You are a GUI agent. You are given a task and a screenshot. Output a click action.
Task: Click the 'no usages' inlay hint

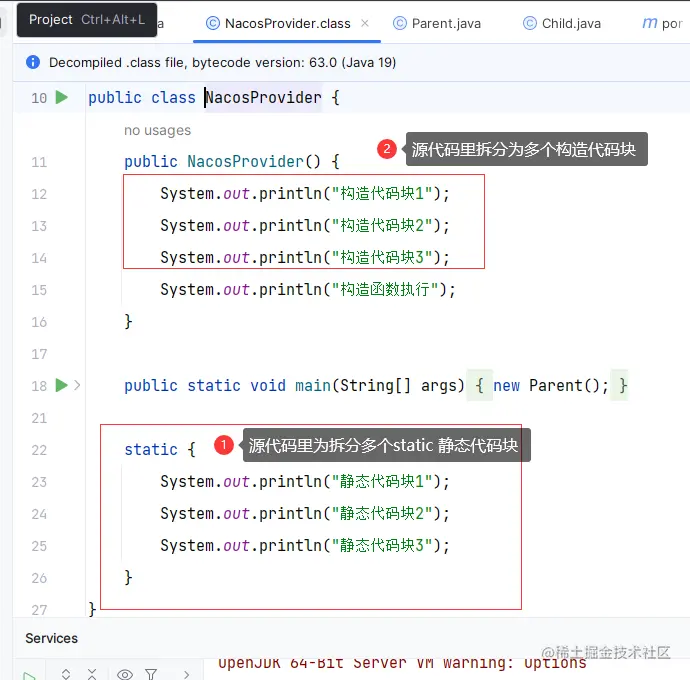pos(157,130)
